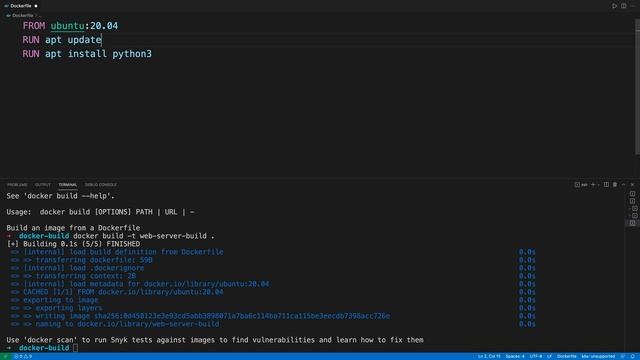
Task: Select the first terminal in side list
Action: [x=632, y=194]
